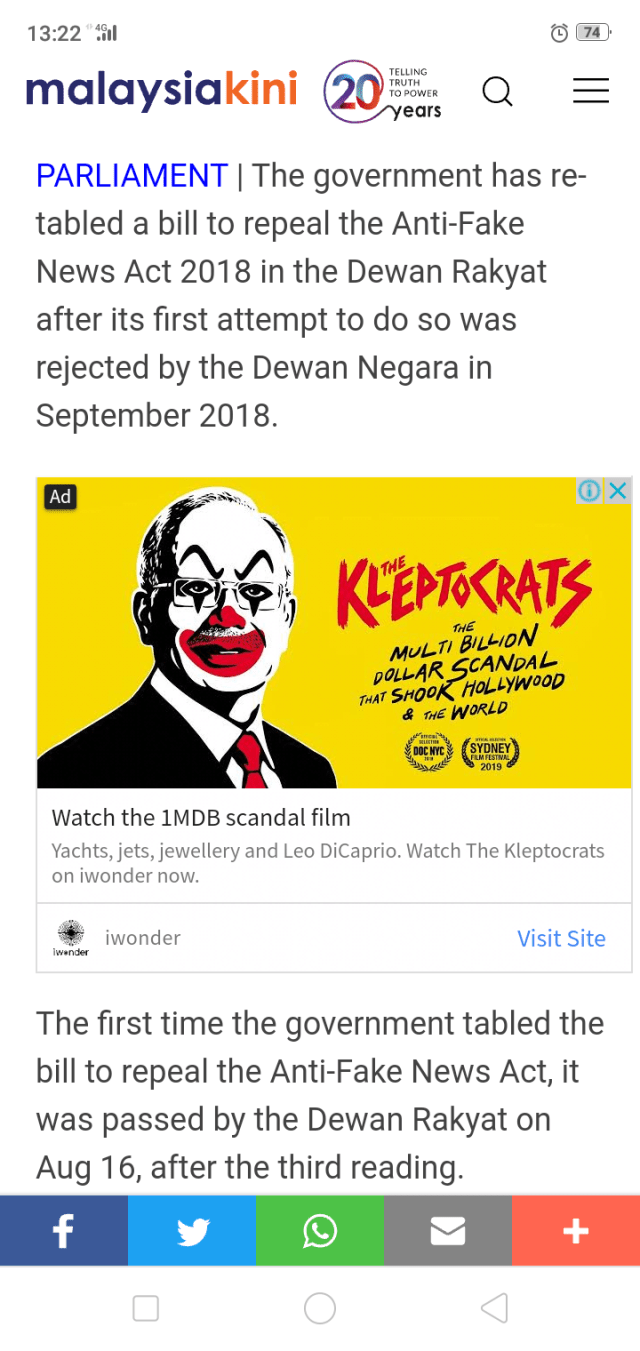Share article on Facebook
Image resolution: width=640 pixels, height=1351 pixels.
(x=64, y=1231)
